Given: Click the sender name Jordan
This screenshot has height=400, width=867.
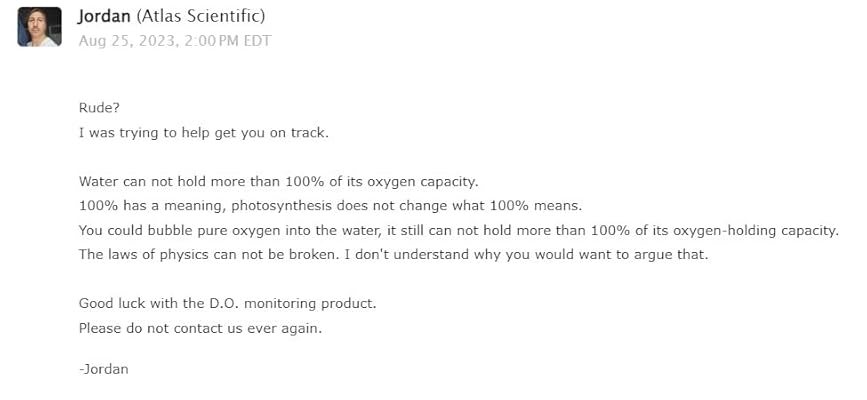Looking at the screenshot, I should (105, 17).
